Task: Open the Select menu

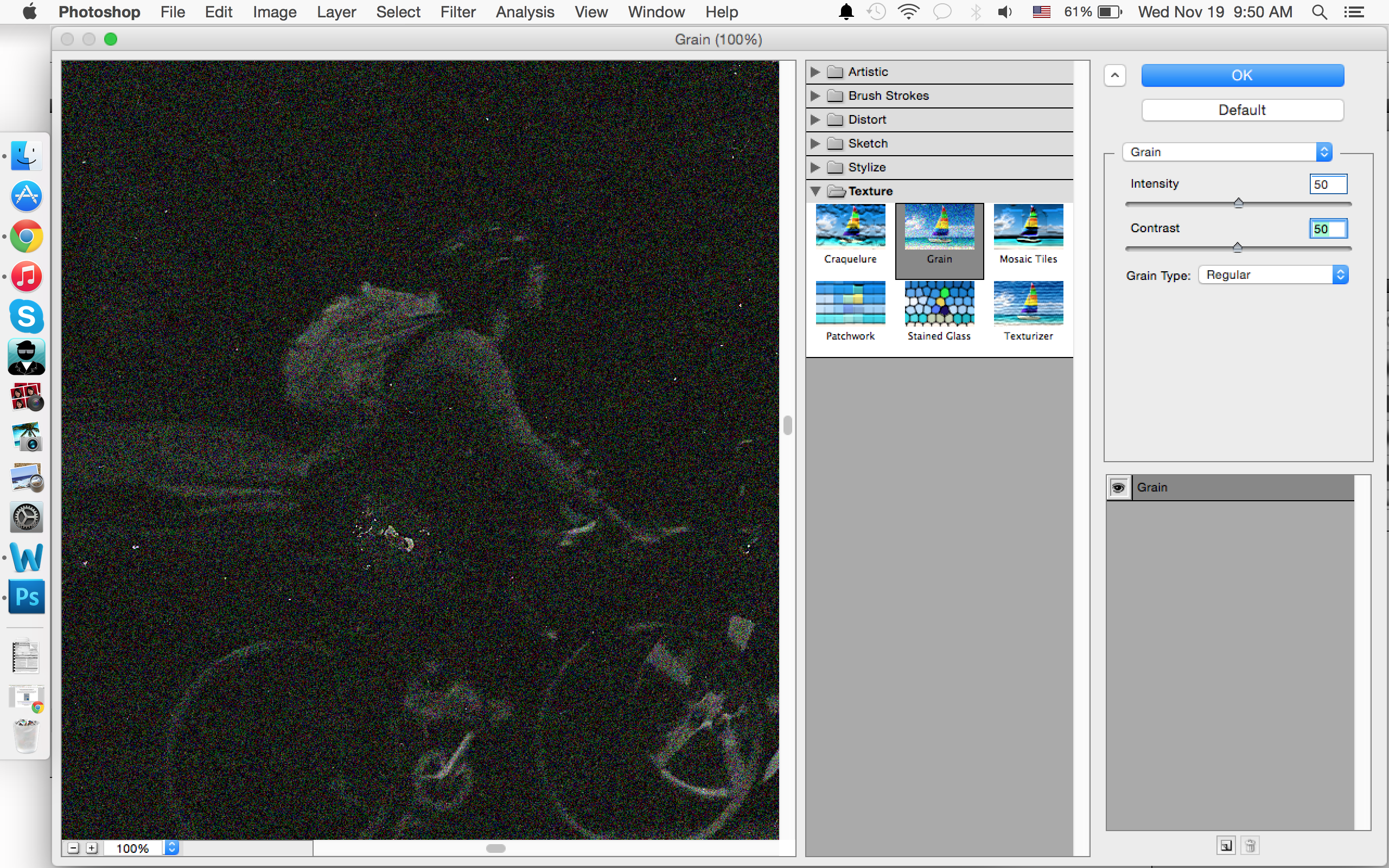Action: coord(398,12)
